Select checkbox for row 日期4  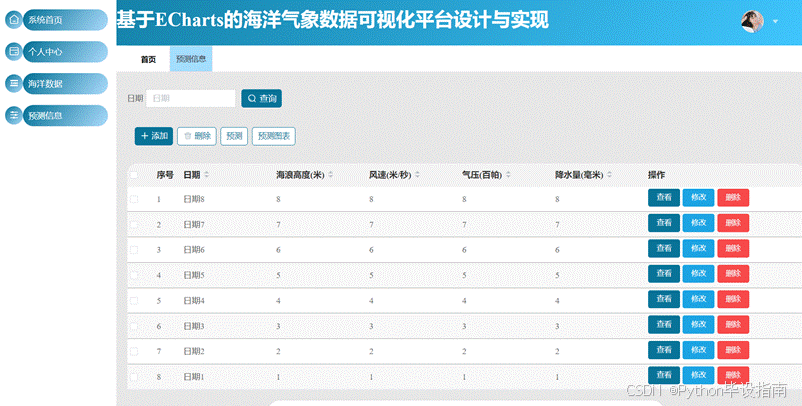click(x=134, y=301)
